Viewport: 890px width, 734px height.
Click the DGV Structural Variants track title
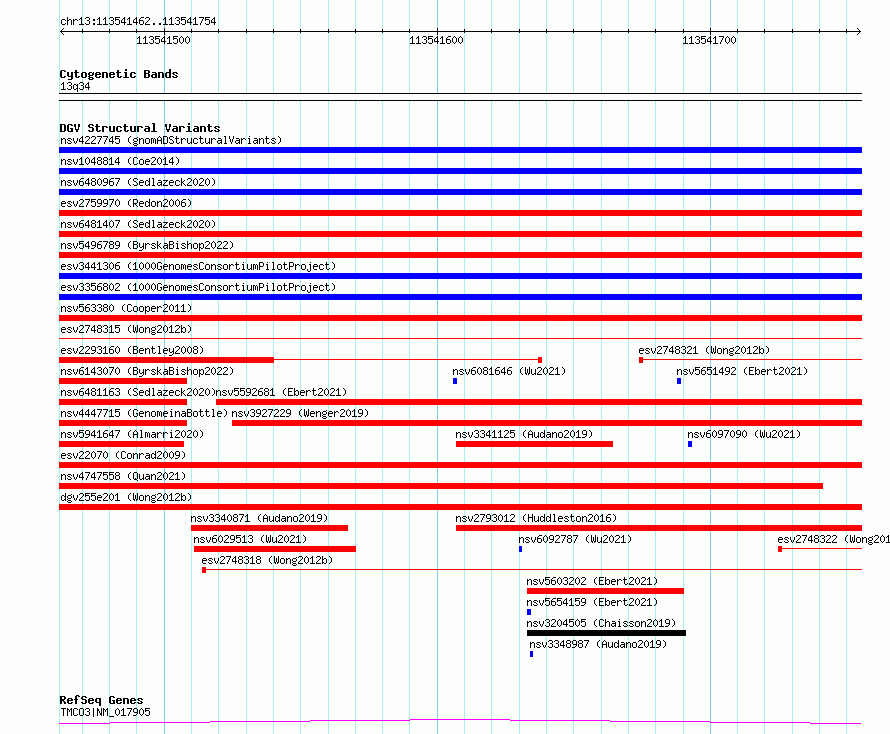point(140,128)
